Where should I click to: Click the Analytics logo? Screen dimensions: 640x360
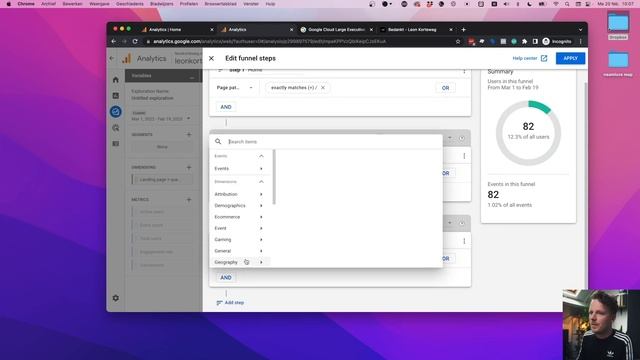coord(144,59)
